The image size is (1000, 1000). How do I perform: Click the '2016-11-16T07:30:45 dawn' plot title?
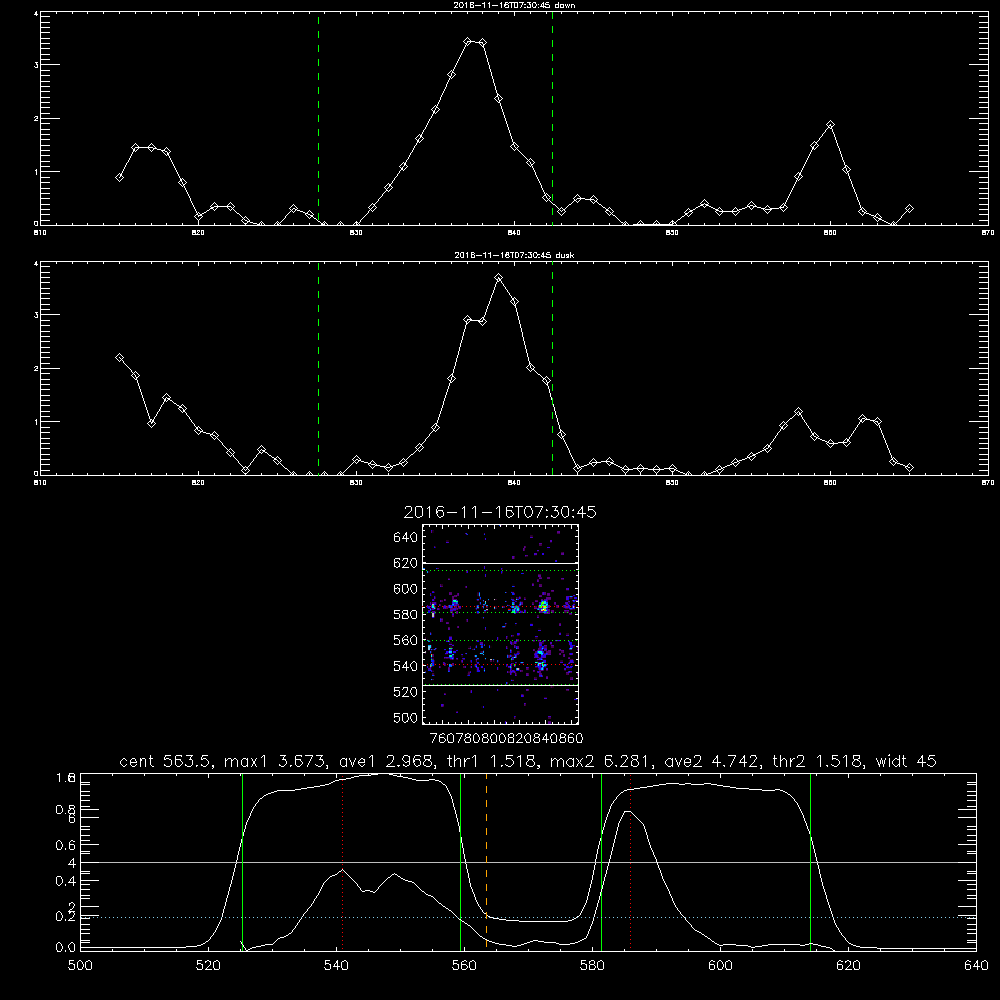pyautogui.click(x=515, y=5)
